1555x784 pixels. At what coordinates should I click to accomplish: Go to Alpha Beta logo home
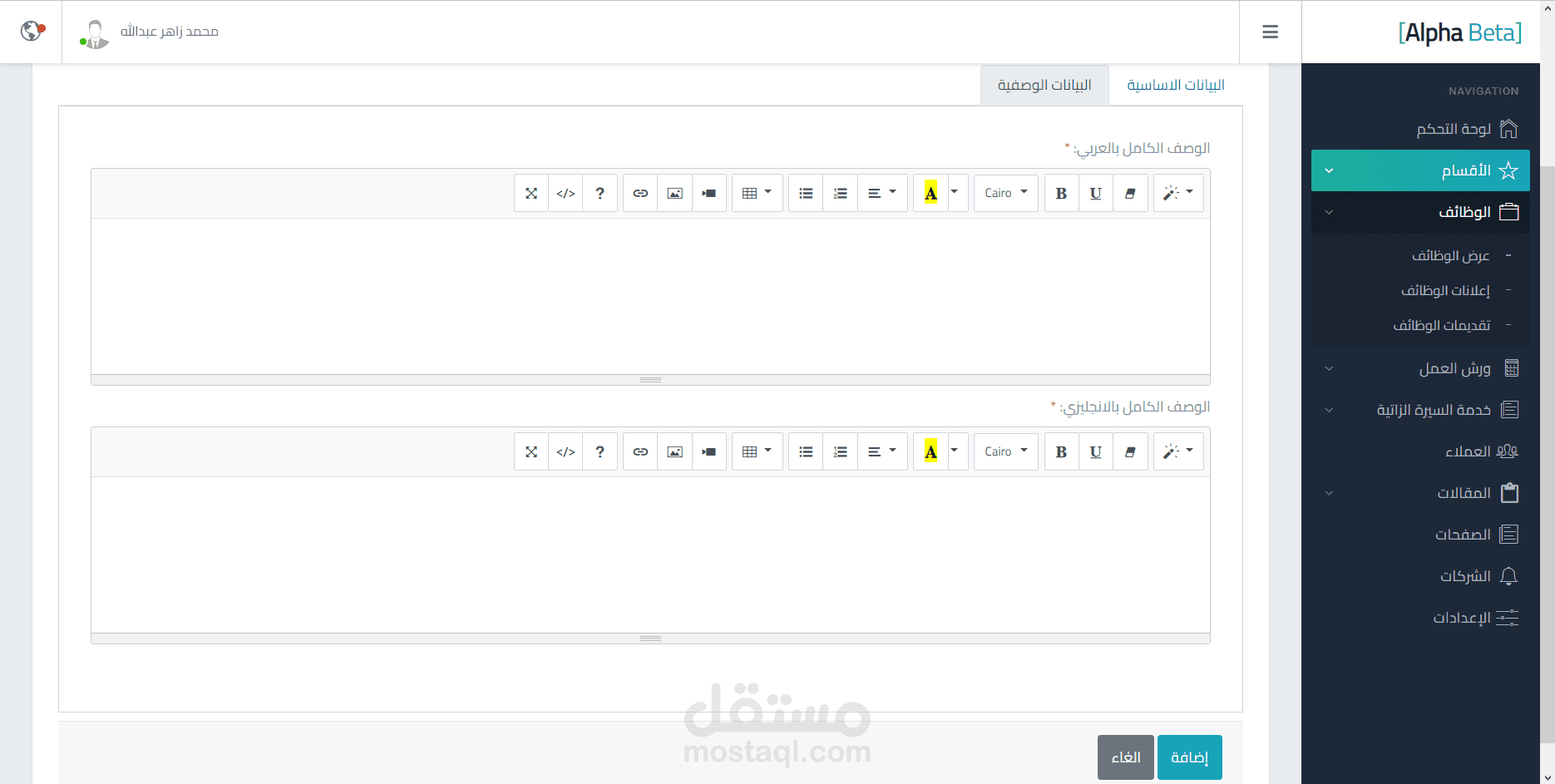(x=1459, y=32)
